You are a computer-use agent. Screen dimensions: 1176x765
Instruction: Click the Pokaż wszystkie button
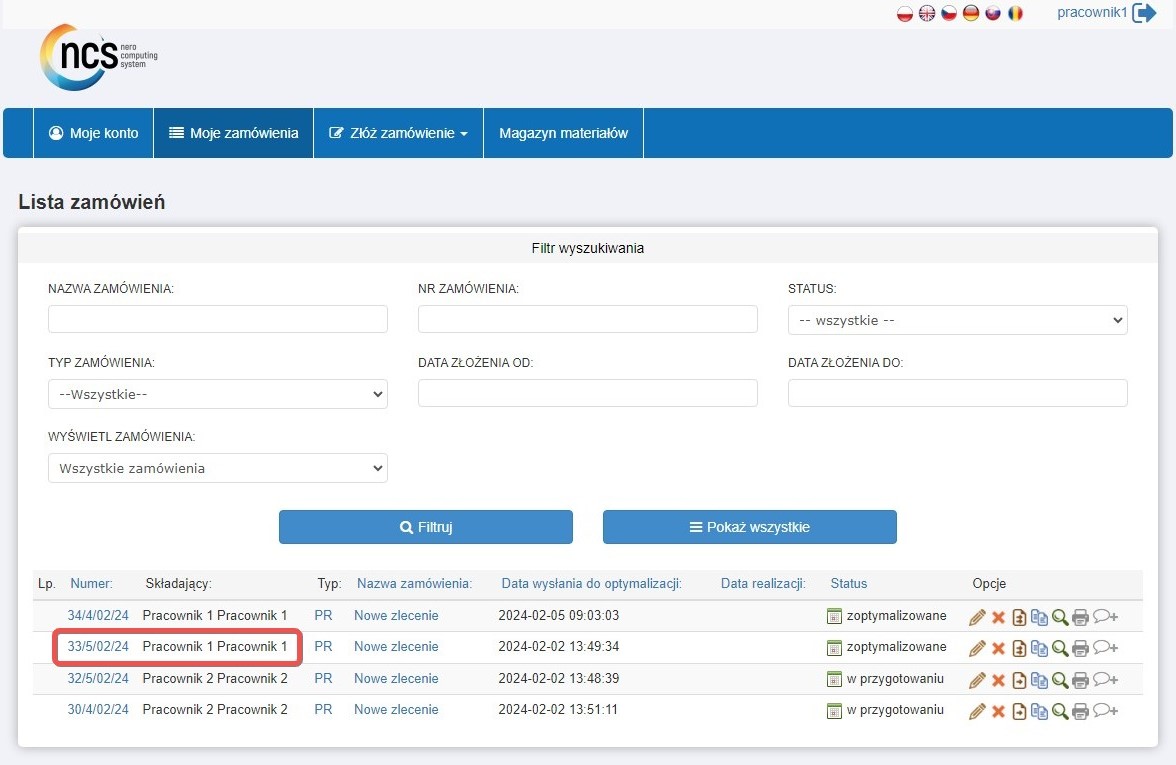[749, 527]
